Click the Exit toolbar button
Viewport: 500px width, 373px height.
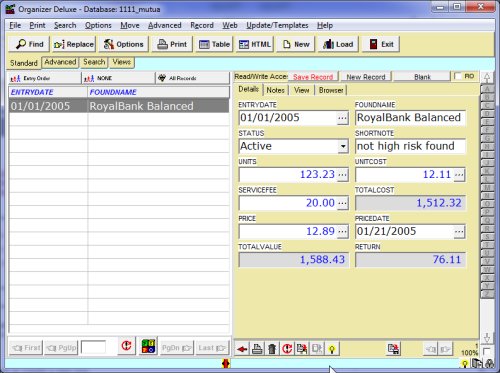coord(381,44)
